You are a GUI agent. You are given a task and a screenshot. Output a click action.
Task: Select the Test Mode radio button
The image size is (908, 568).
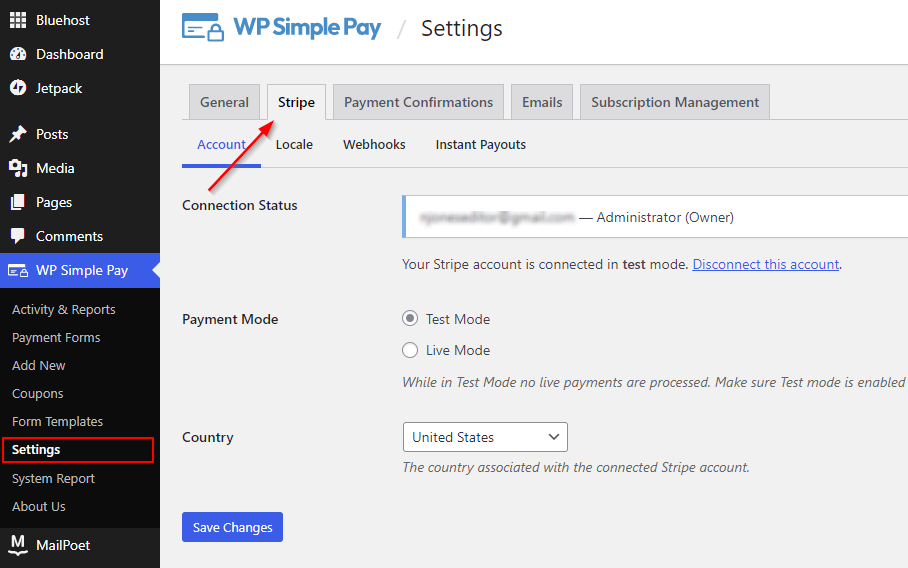pyautogui.click(x=410, y=319)
